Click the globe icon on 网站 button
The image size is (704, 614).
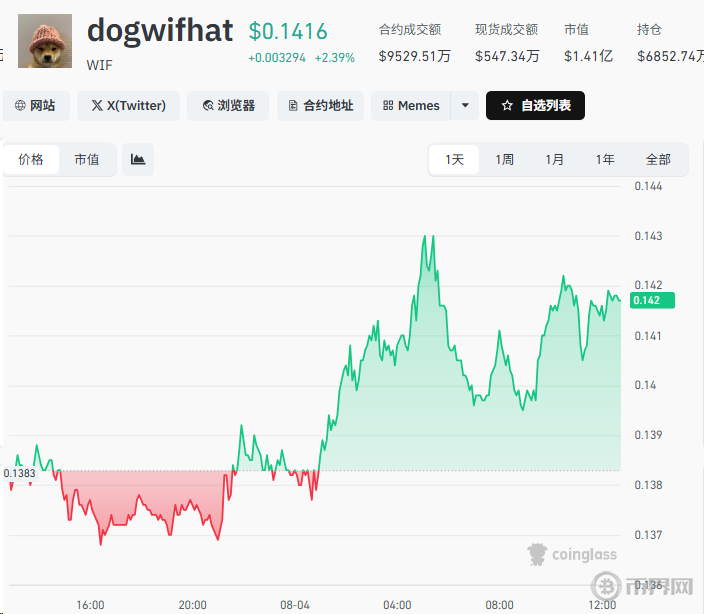point(20,105)
